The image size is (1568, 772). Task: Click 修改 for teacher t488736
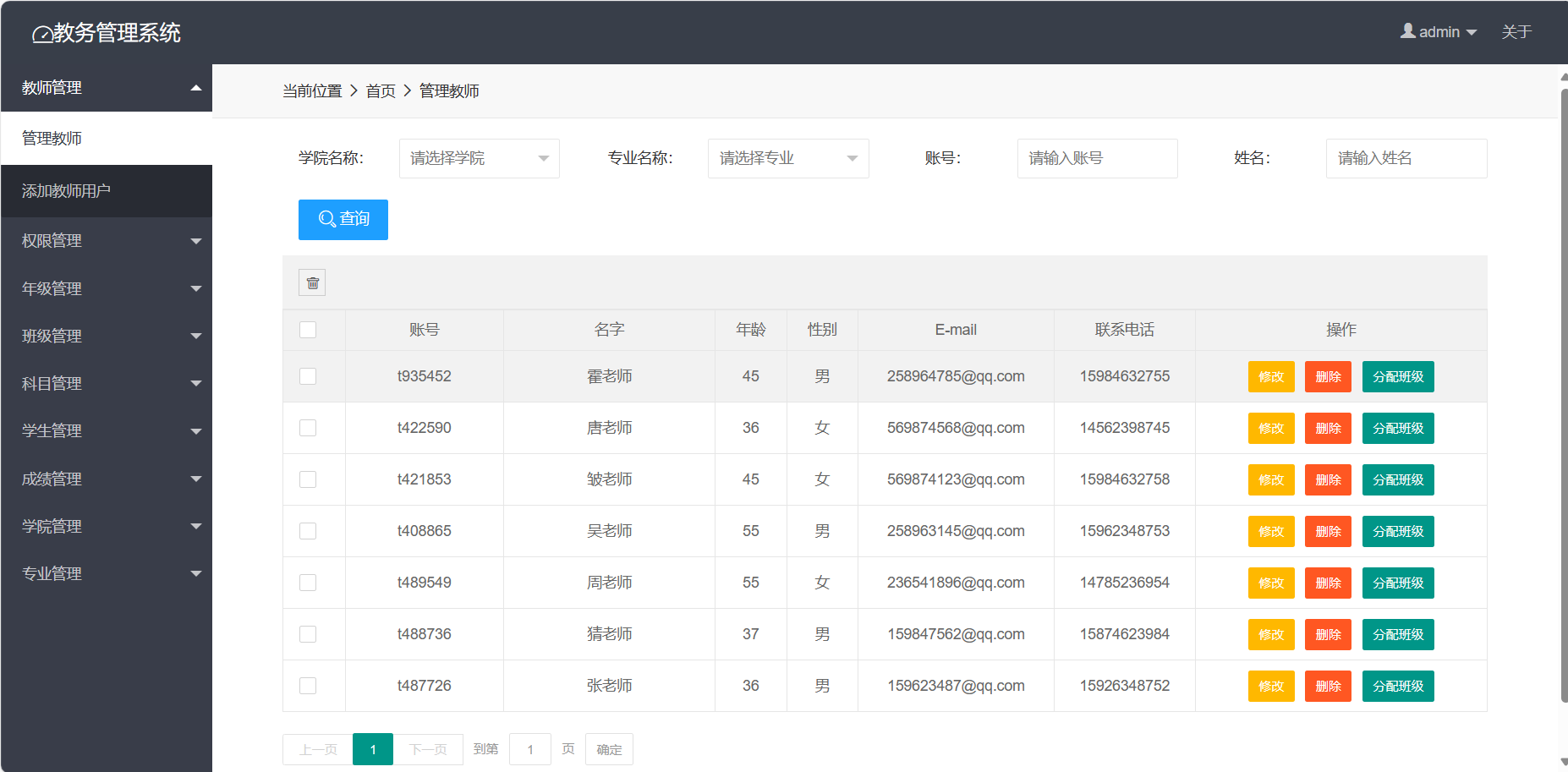(1271, 634)
